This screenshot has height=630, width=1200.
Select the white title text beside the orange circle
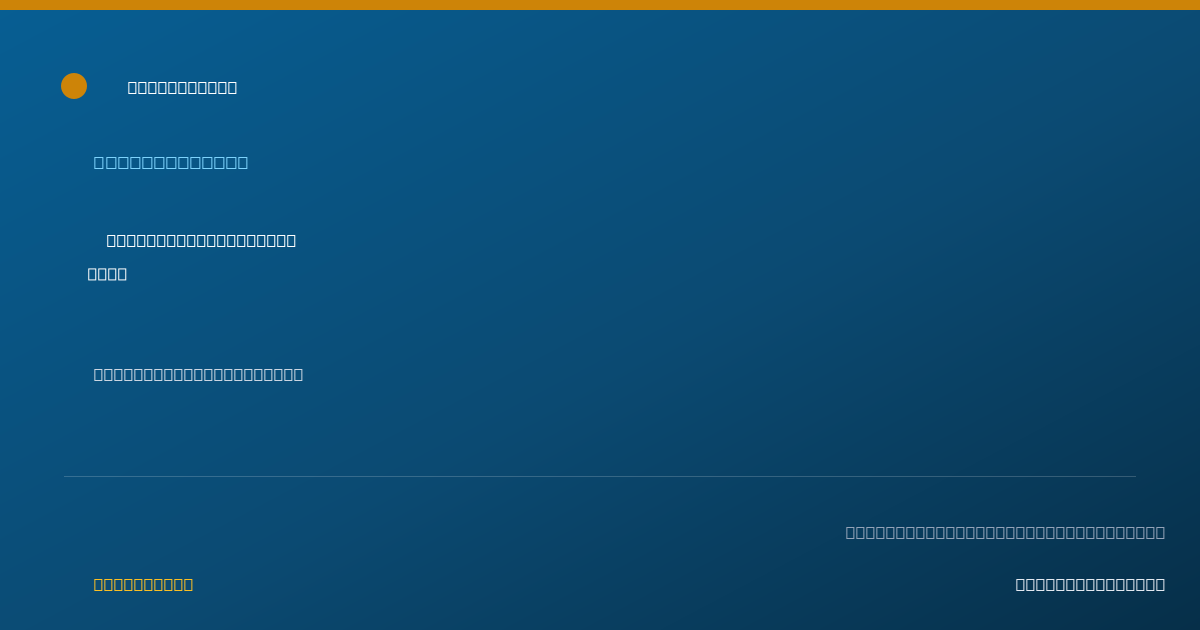pyautogui.click(x=182, y=87)
